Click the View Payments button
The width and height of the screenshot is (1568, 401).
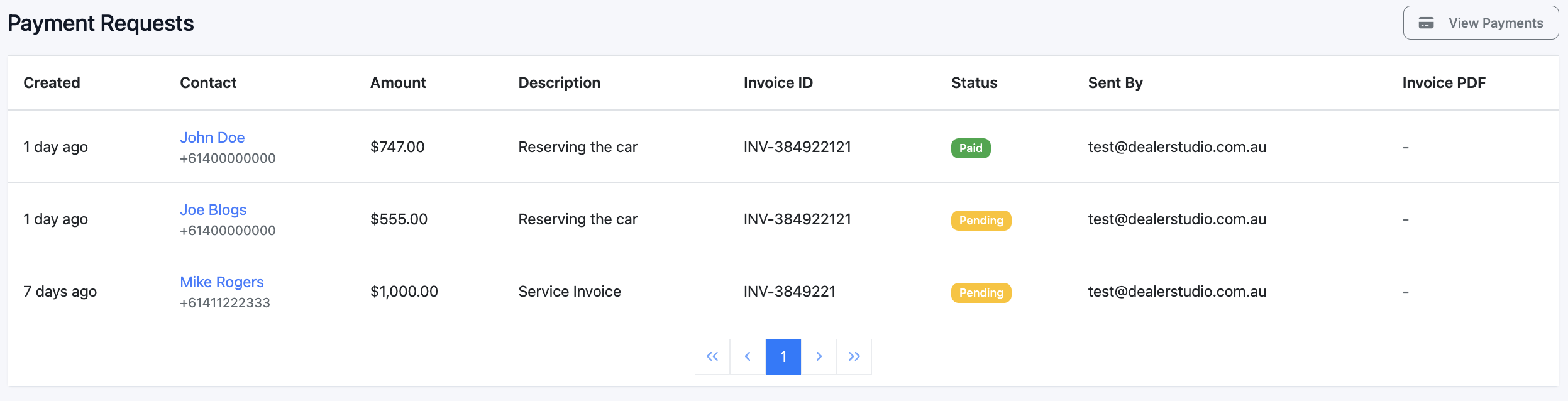click(x=1481, y=23)
